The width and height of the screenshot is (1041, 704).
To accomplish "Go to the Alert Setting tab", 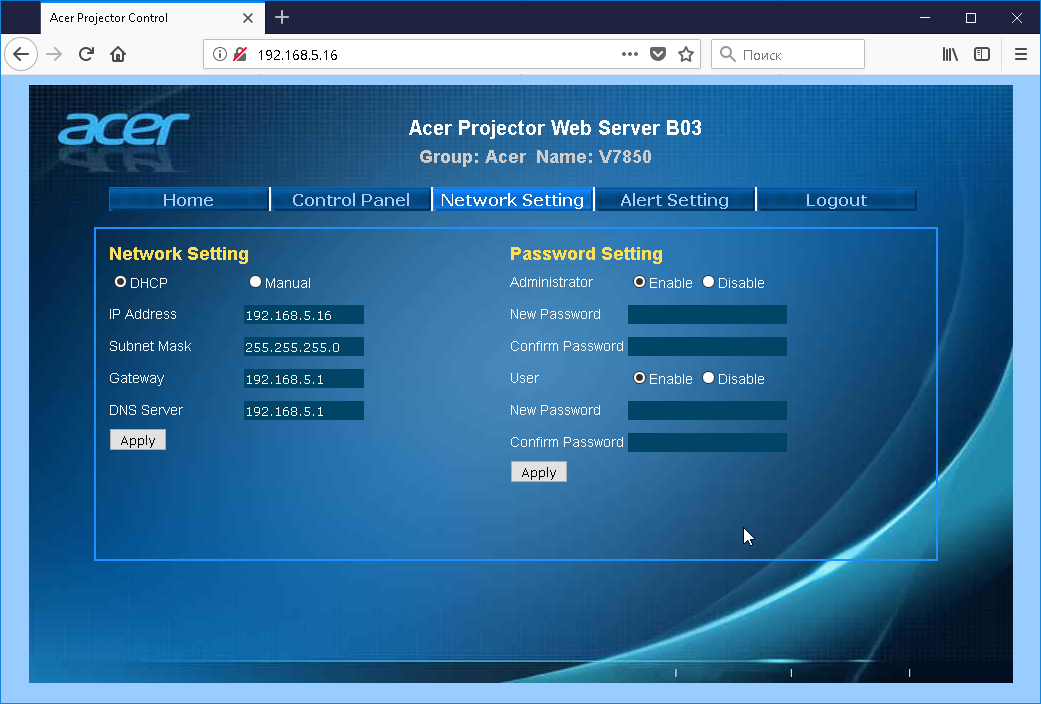I will [675, 199].
